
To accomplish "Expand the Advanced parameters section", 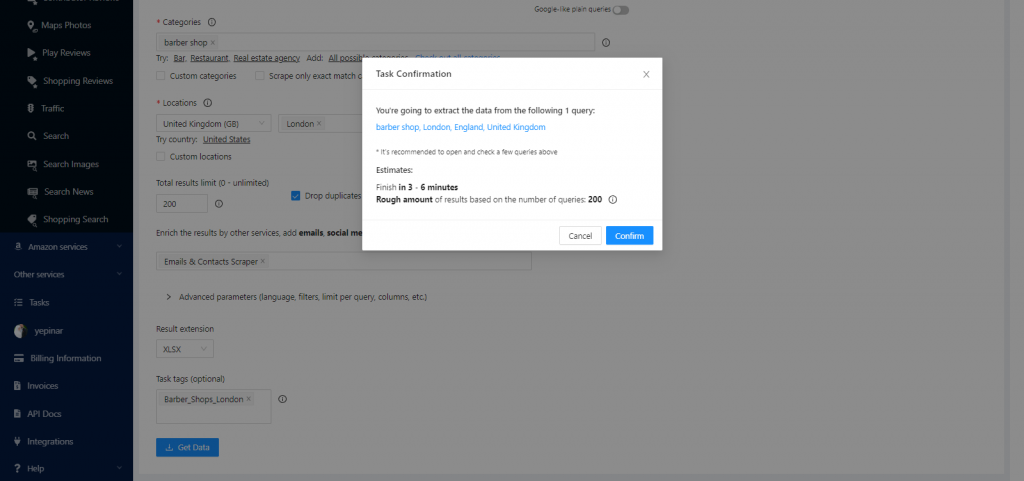I will tap(168, 297).
